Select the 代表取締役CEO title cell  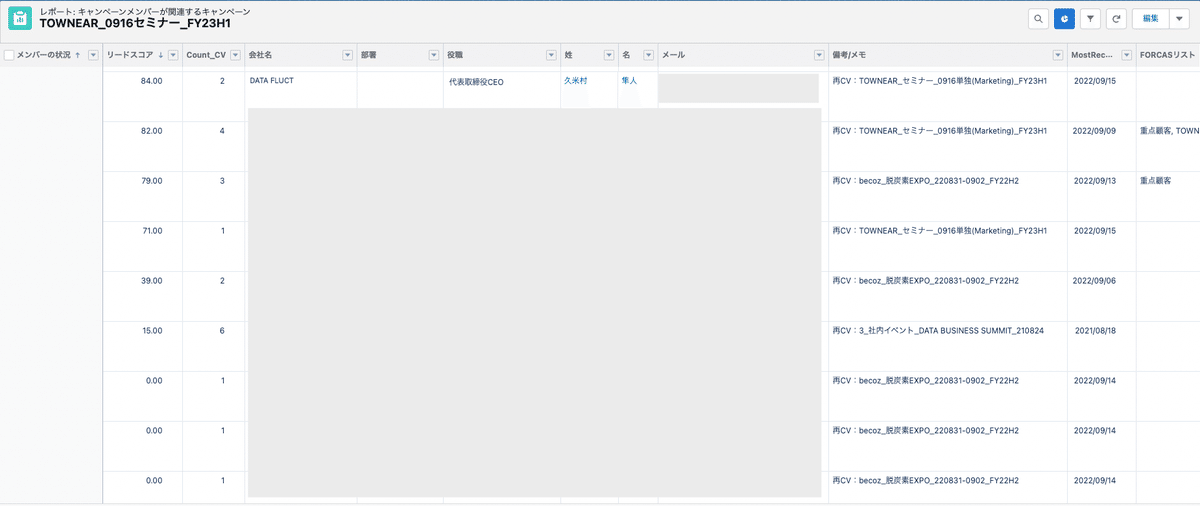point(502,89)
